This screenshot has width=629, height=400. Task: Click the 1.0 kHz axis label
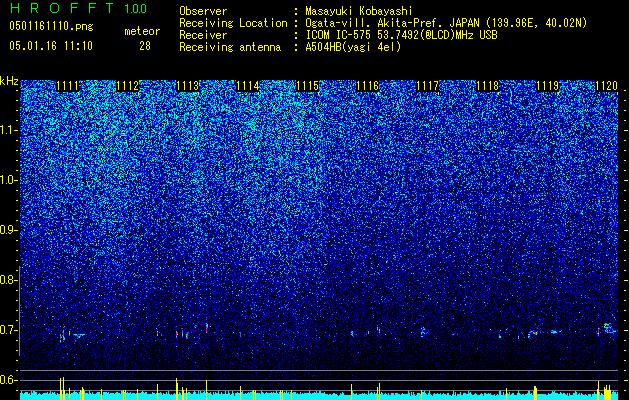[x=8, y=180]
